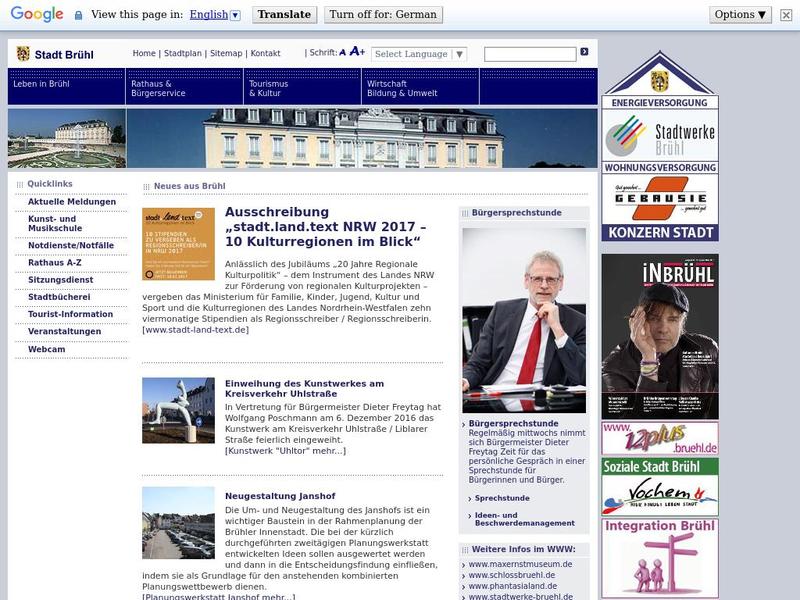Click the 12plus.bruehl.de banner
800x600 pixels.
point(660,438)
